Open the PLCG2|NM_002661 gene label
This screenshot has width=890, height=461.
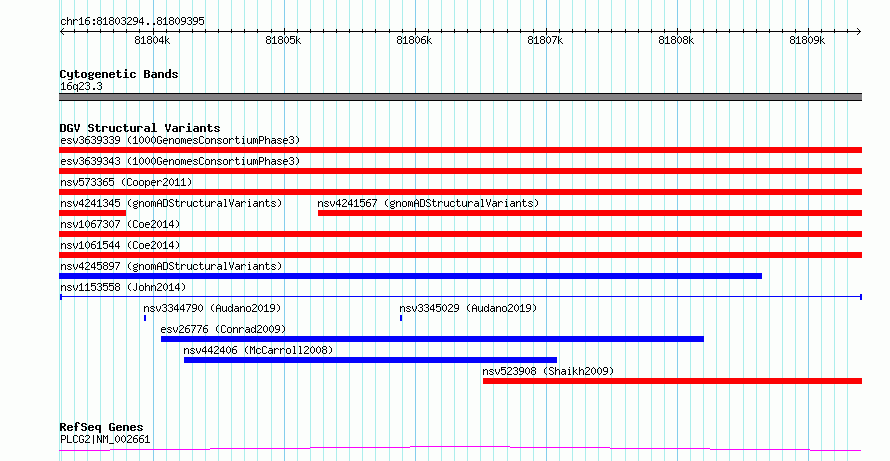coord(105,439)
